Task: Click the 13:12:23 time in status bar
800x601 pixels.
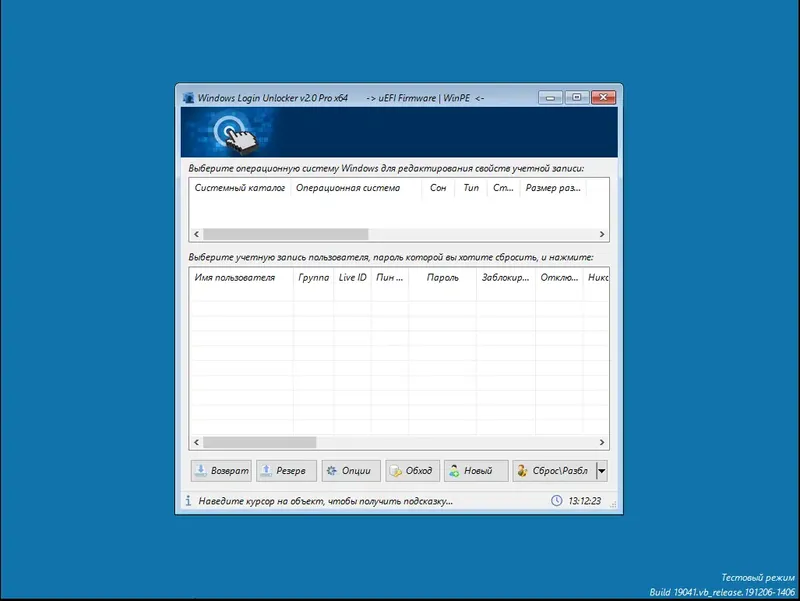Action: pos(585,501)
